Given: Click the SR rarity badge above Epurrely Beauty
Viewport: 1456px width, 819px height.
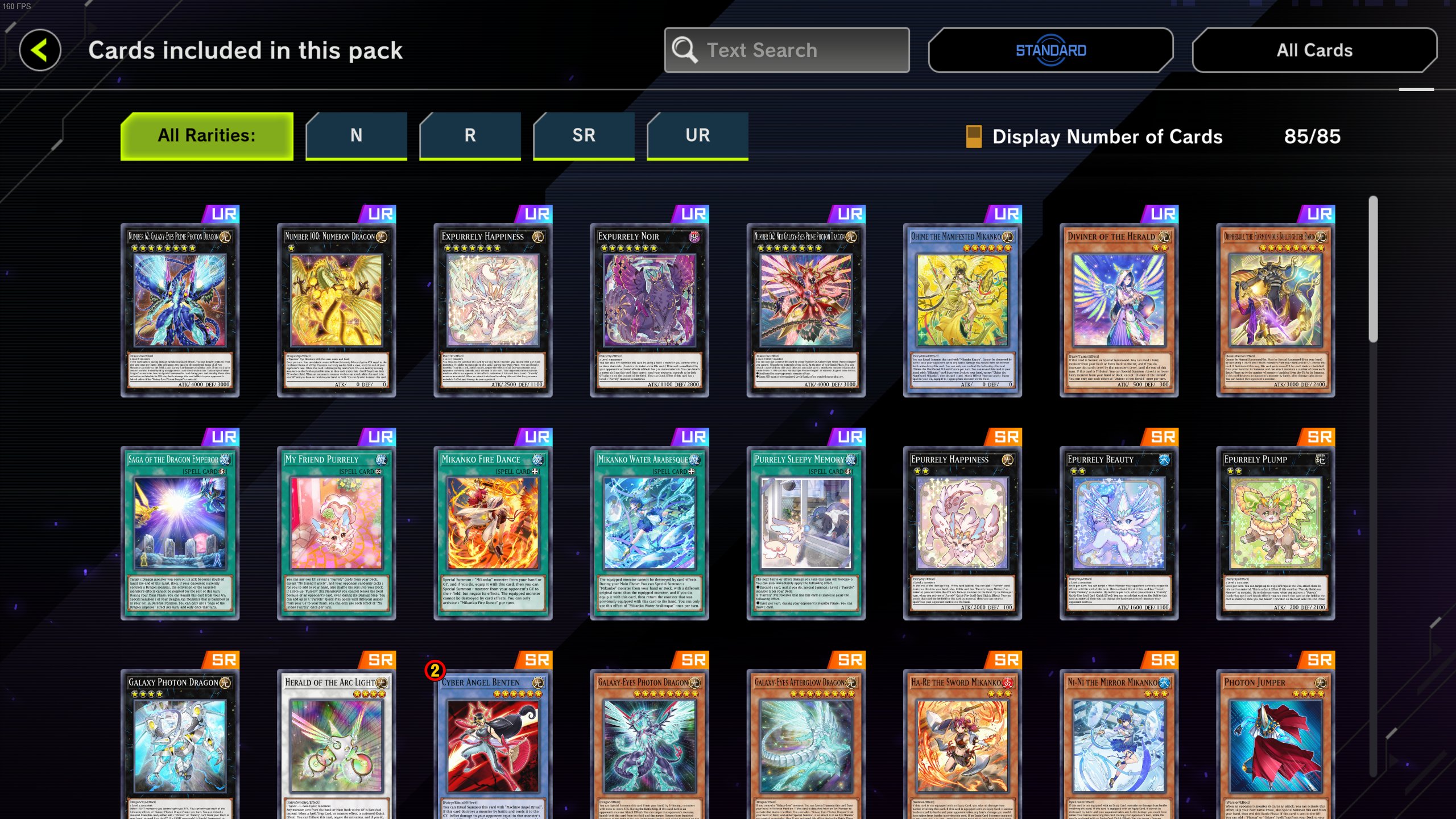Looking at the screenshot, I should (1159, 437).
